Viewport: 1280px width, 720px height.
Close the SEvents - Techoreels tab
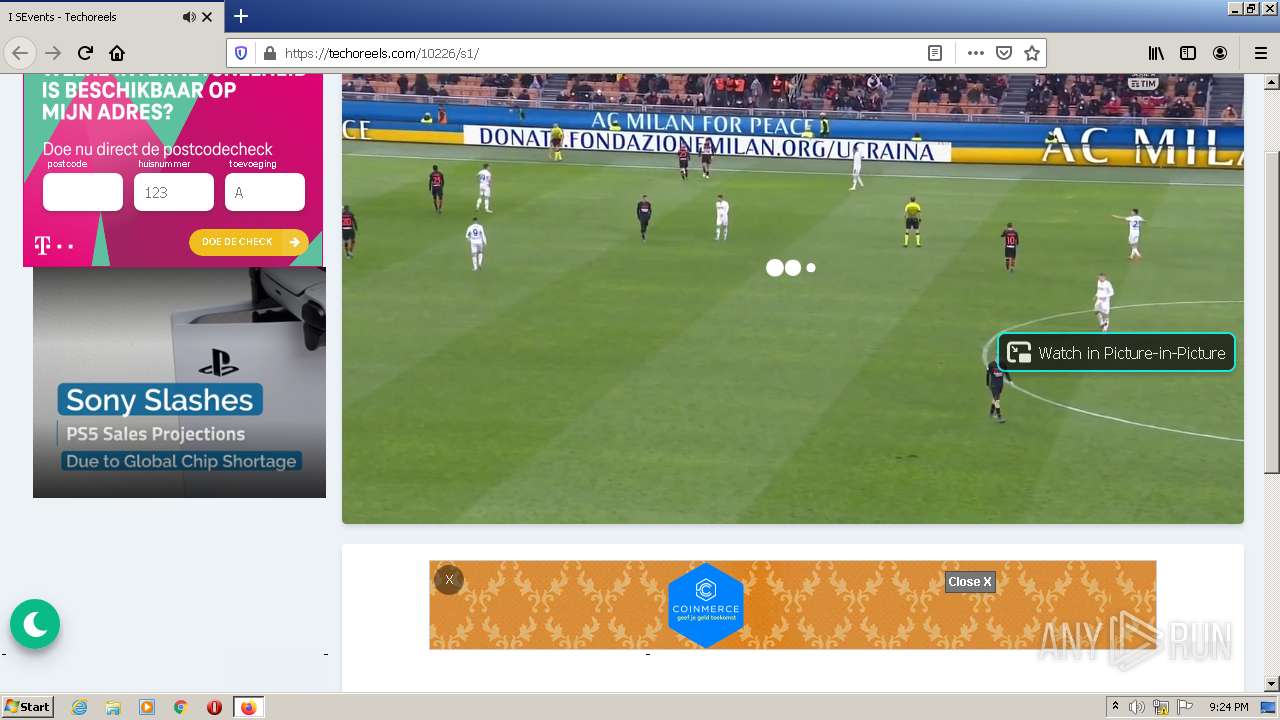point(207,17)
